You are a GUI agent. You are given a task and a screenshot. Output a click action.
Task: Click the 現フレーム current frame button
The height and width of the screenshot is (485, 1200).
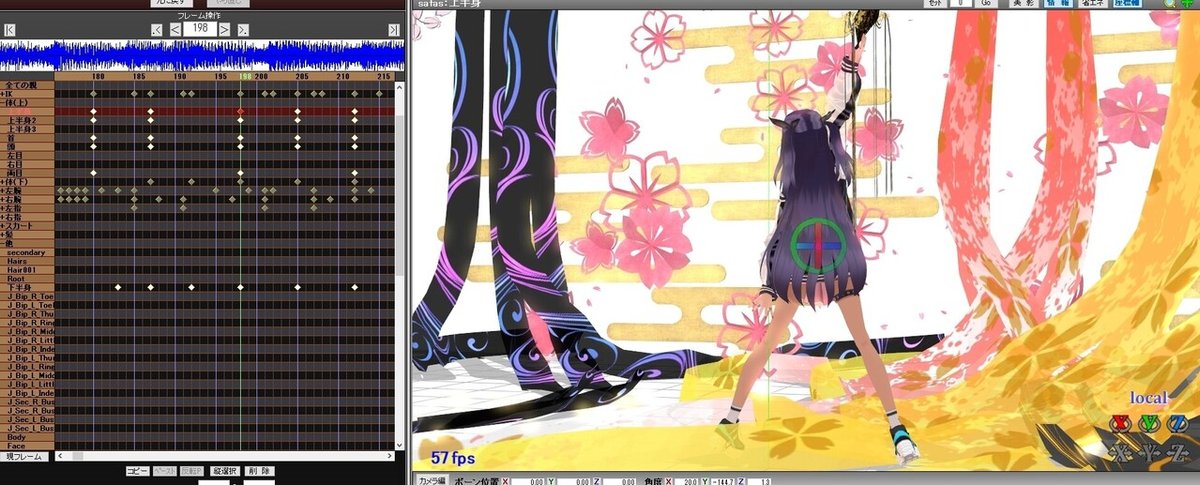(22, 456)
